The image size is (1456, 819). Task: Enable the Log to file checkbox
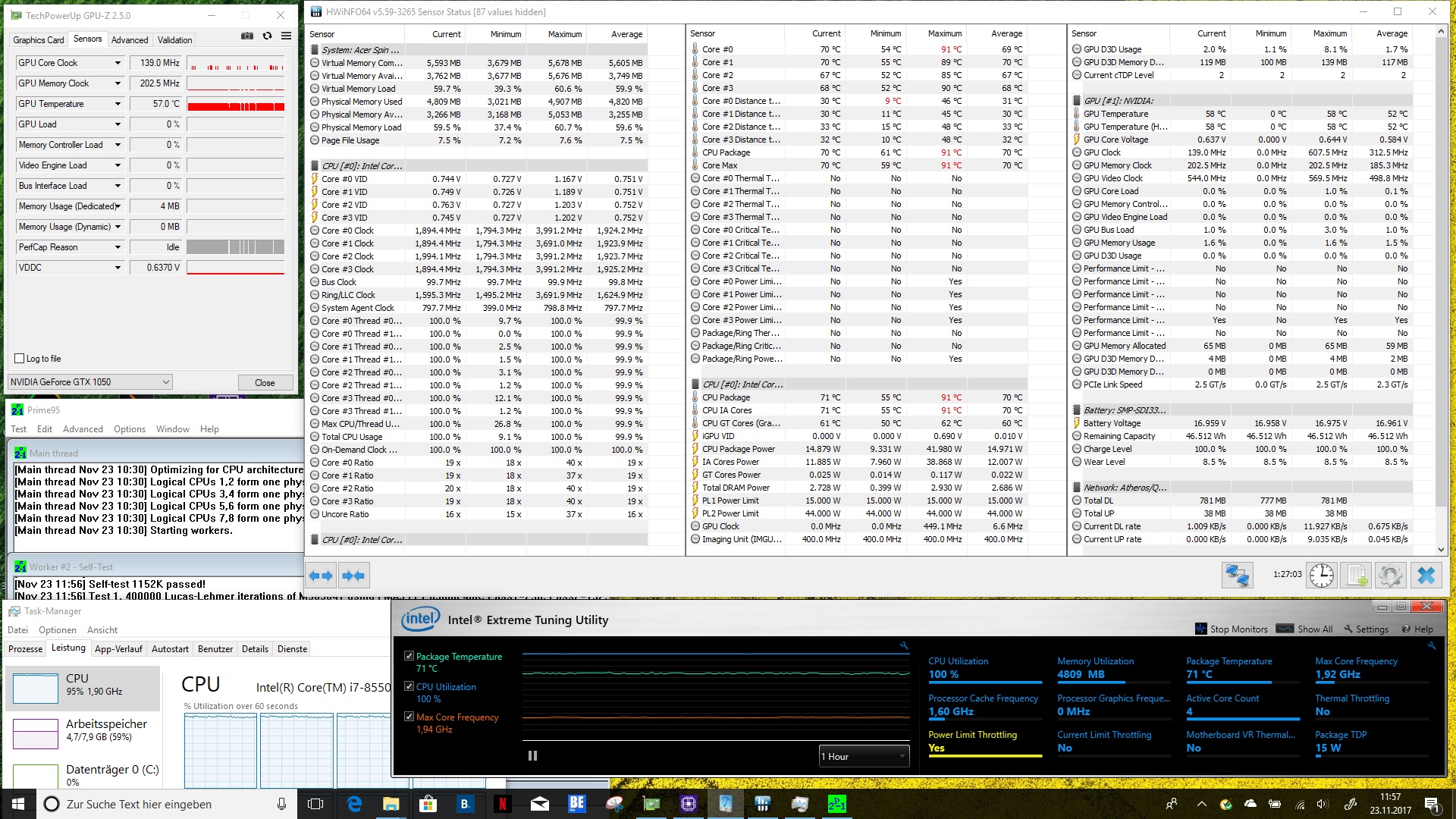20,359
